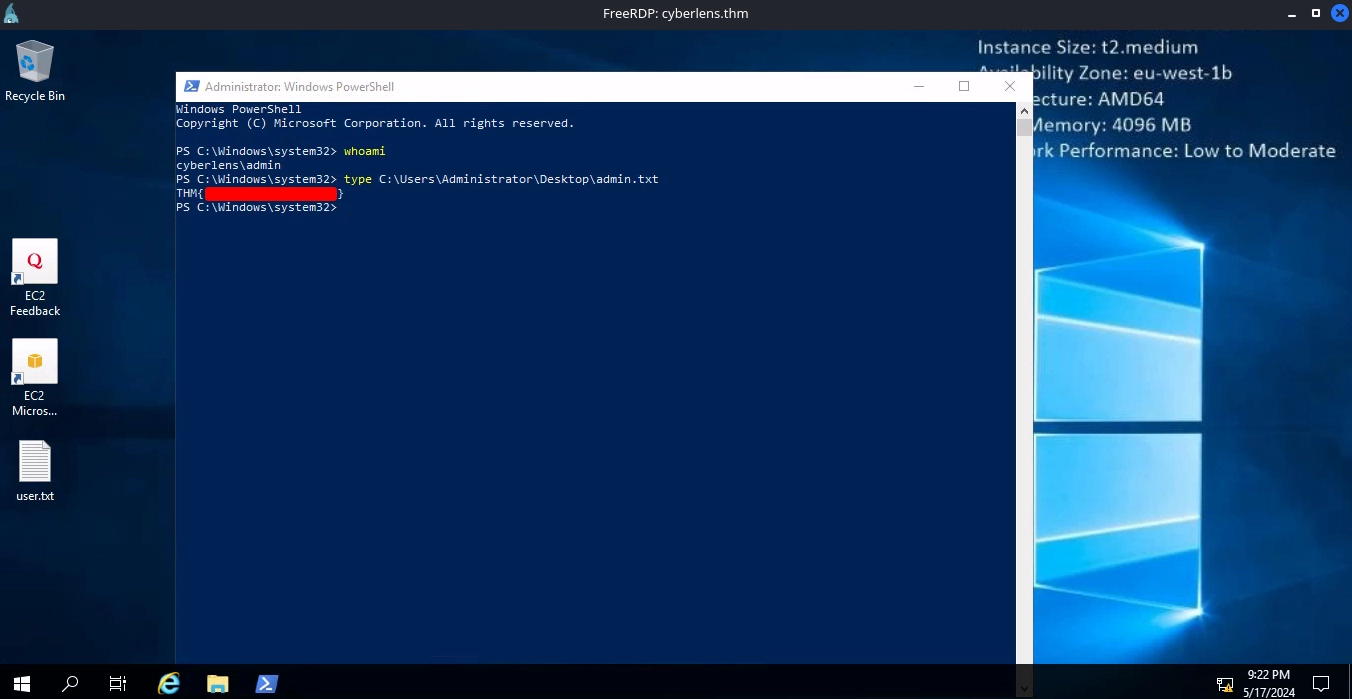Click the PowerShell scrollbar down arrow

point(1024,688)
